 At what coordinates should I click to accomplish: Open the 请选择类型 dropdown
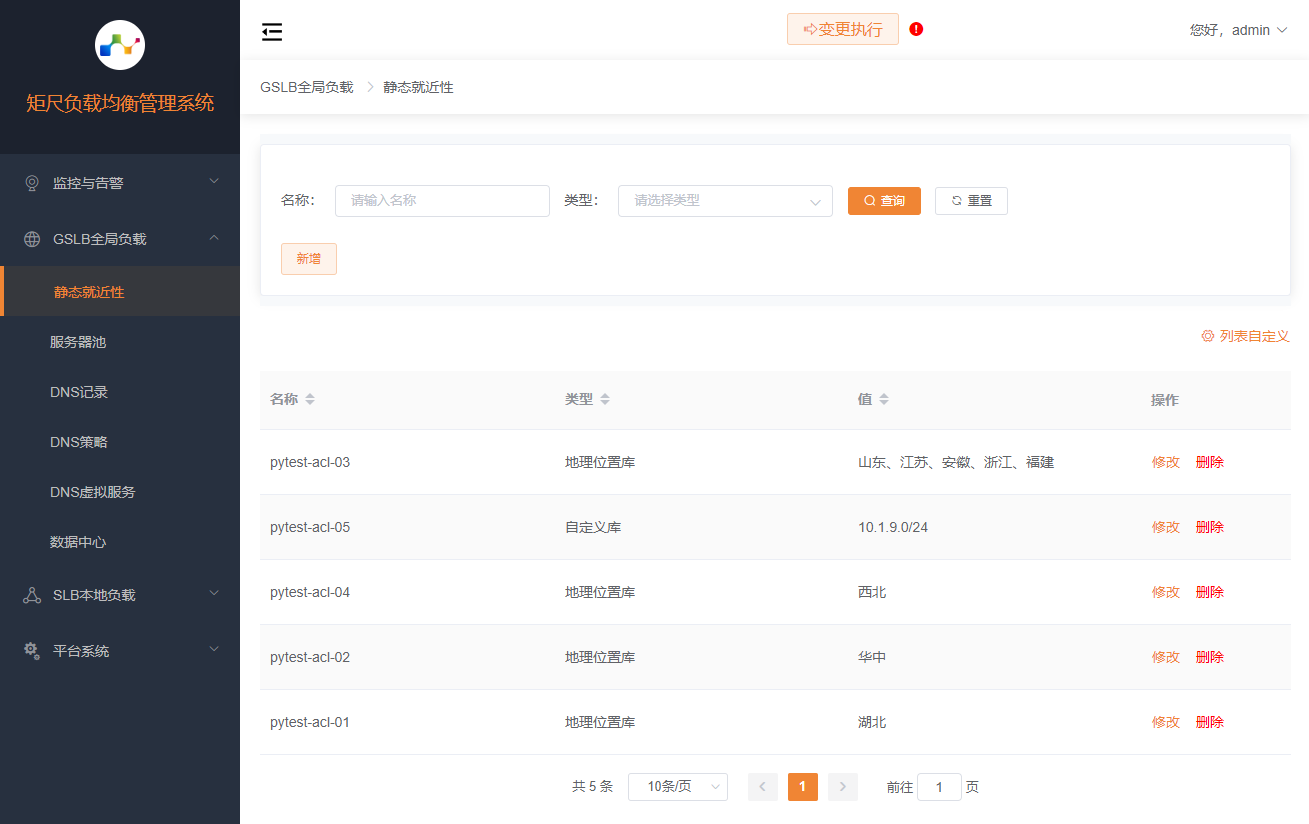point(724,200)
